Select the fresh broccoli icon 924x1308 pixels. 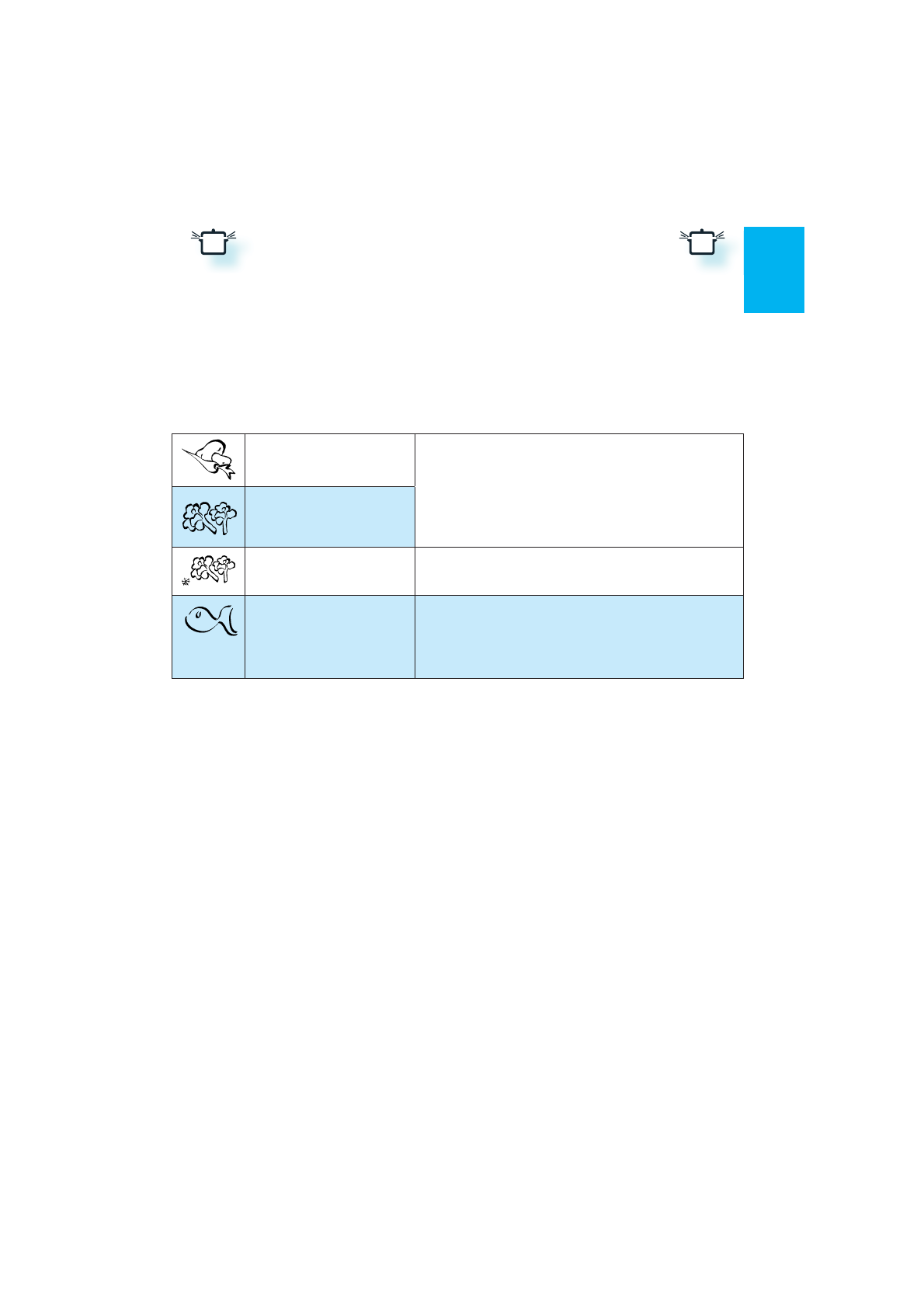point(208,517)
